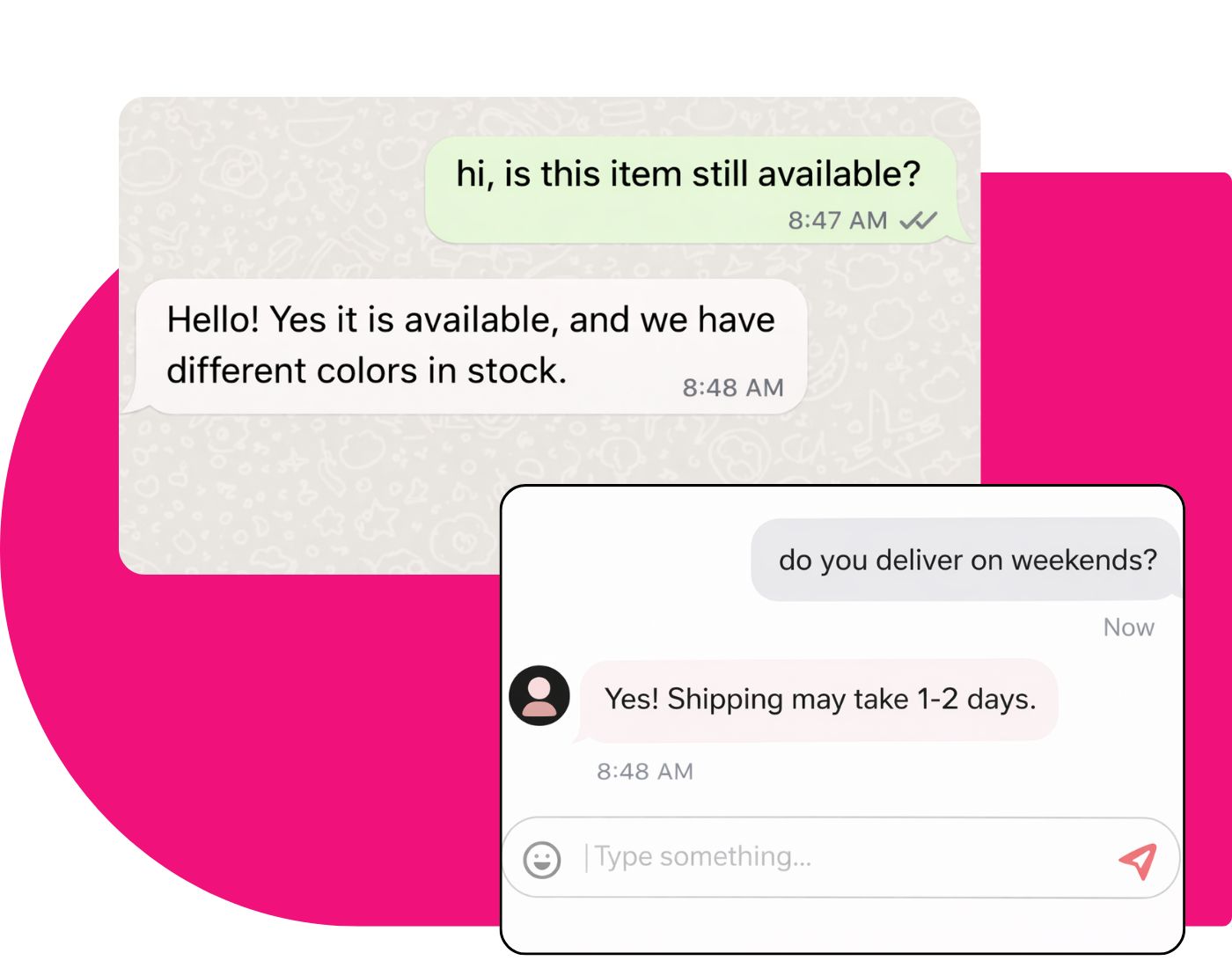Click the 'Yes! Shipping may take 1-2 days.' bubble
The width and height of the screenshot is (1232, 968).
pos(819,700)
